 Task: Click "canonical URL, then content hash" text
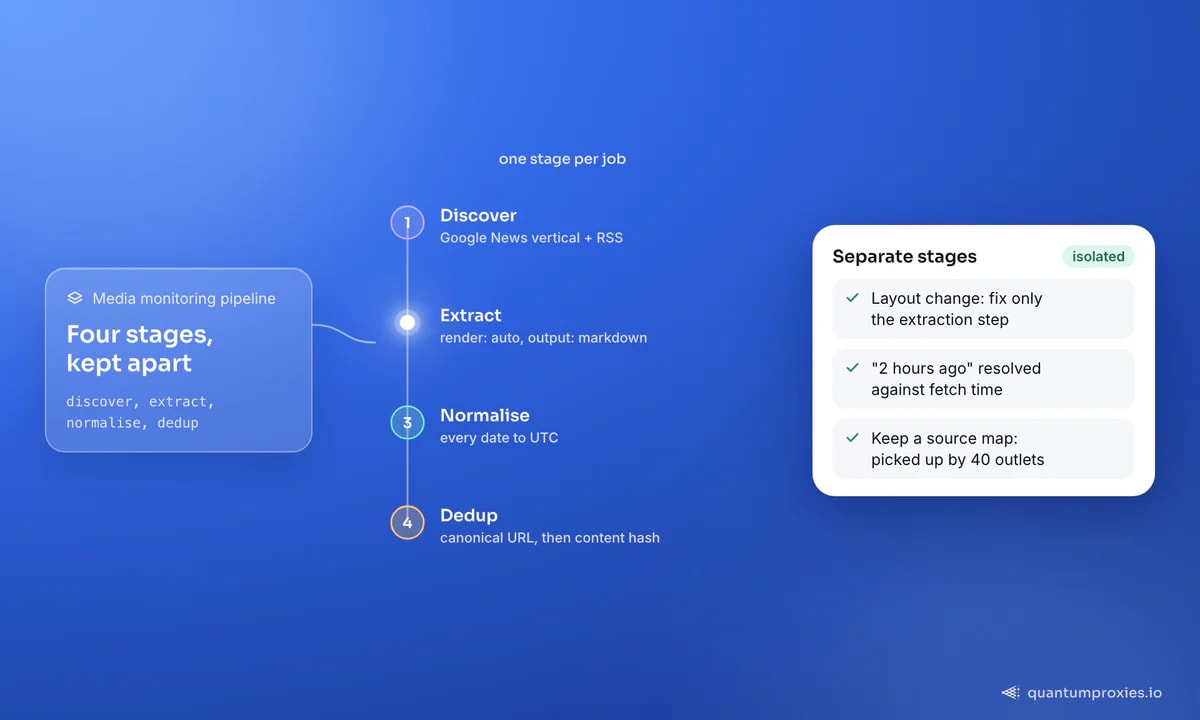pyautogui.click(x=550, y=538)
